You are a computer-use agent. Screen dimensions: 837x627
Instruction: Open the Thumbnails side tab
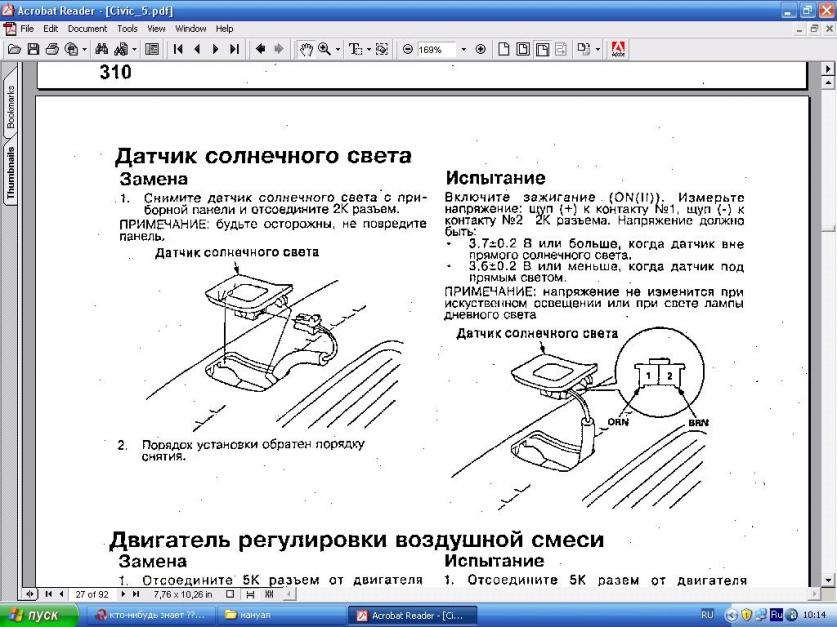[x=10, y=173]
